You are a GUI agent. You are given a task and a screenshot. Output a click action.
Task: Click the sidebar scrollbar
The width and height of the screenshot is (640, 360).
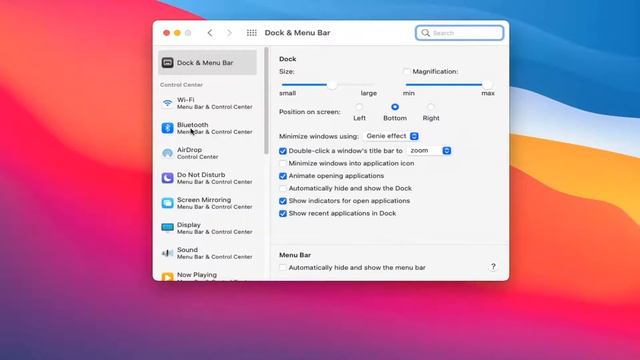tap(266, 101)
